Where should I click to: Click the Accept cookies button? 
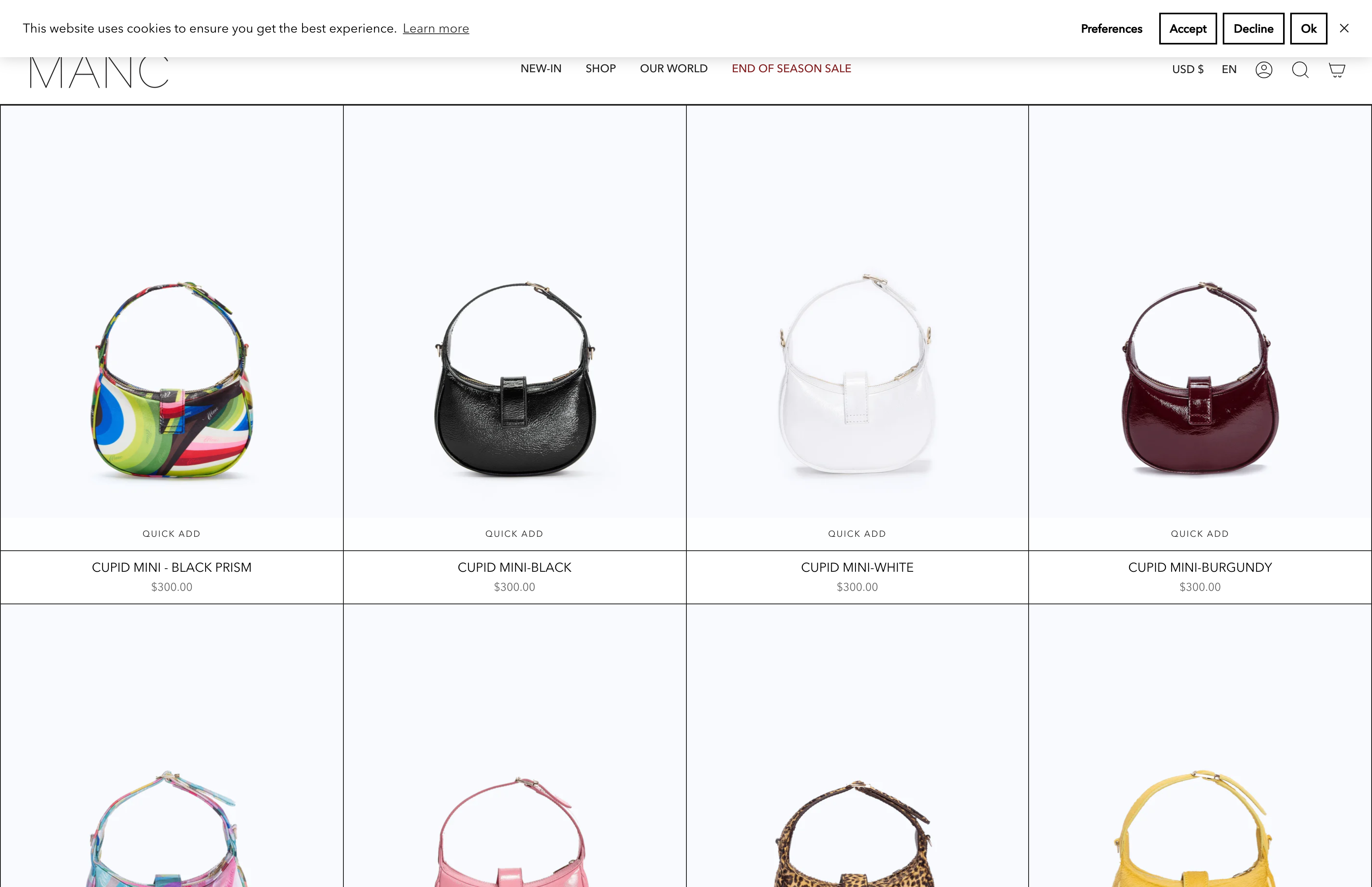pos(1187,28)
